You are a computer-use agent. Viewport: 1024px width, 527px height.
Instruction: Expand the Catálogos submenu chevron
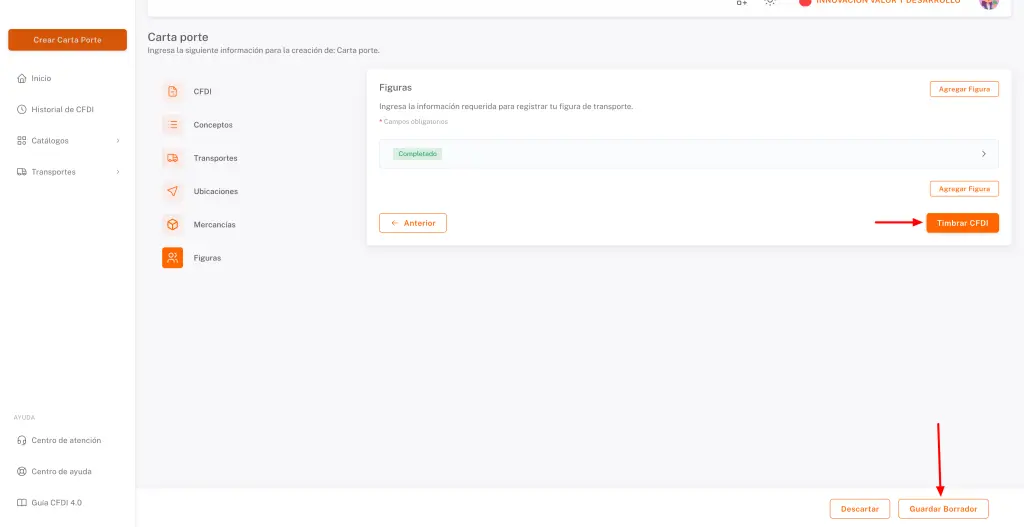click(118, 141)
